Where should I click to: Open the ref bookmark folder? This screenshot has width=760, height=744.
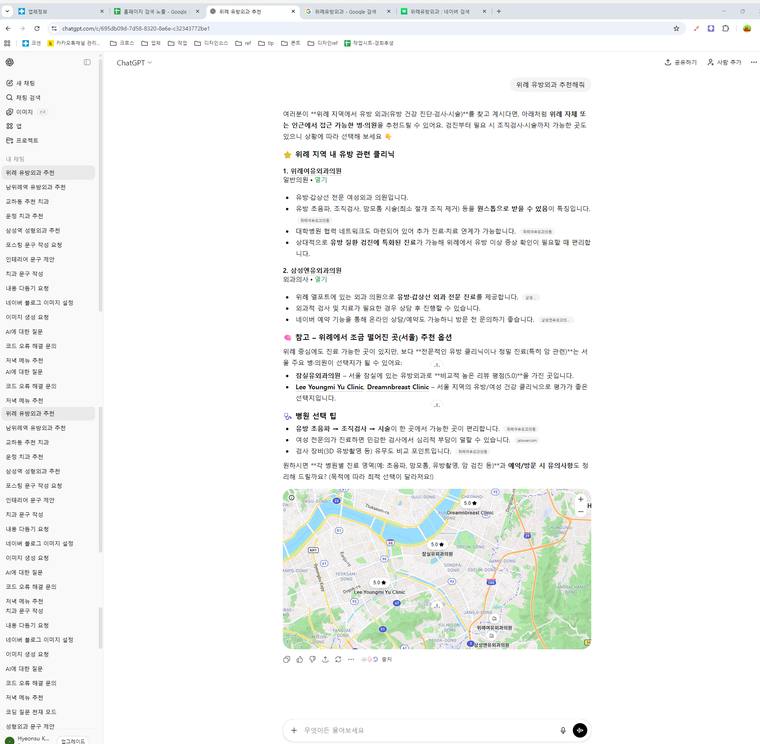click(x=243, y=43)
